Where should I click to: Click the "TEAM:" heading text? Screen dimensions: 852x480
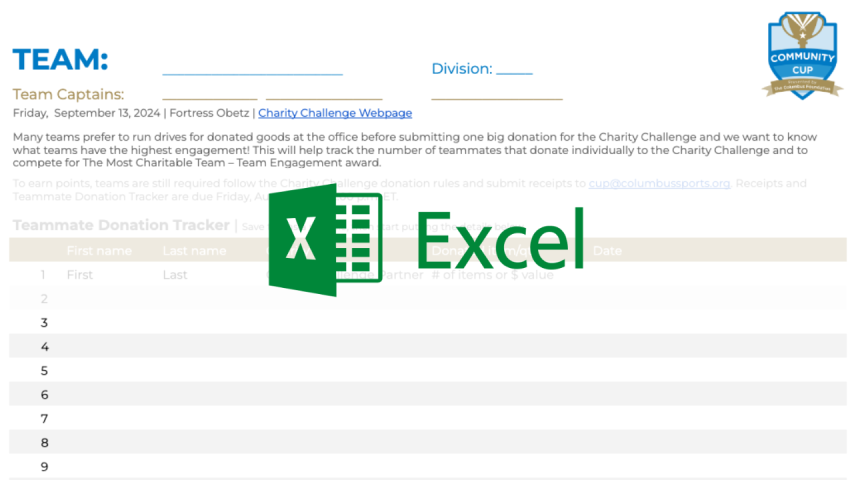coord(60,59)
